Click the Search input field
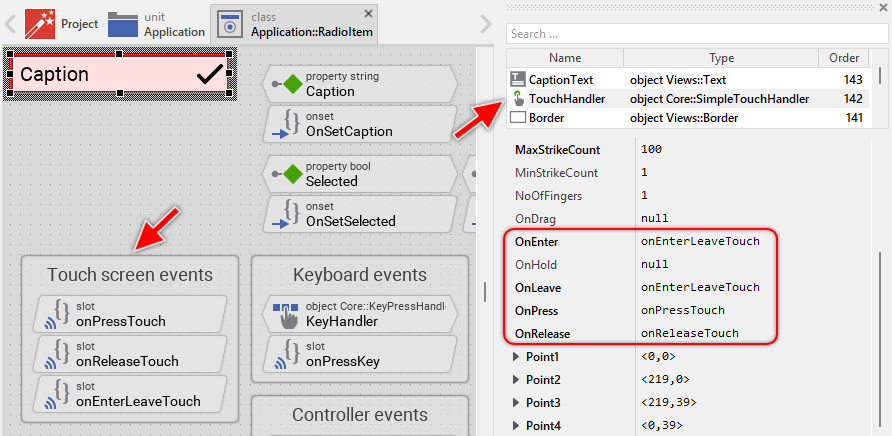 click(690, 33)
